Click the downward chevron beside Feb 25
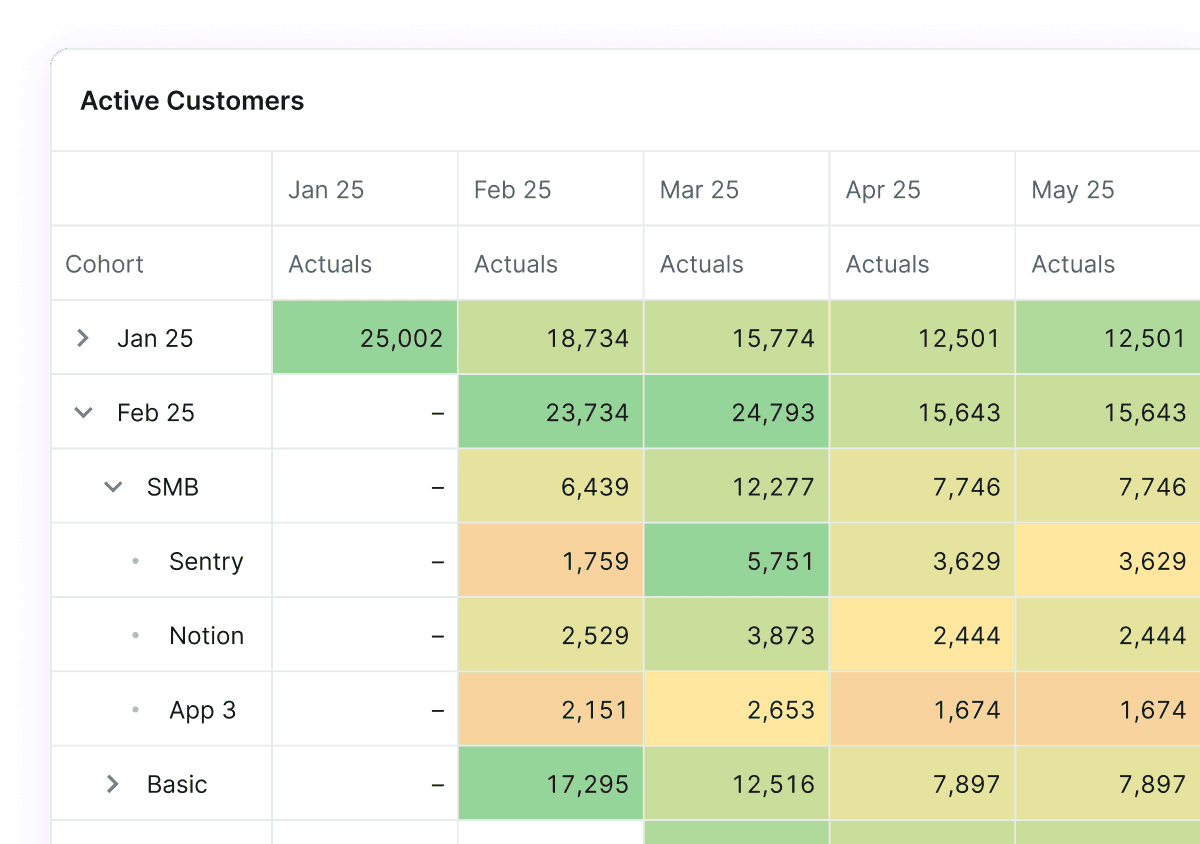The image size is (1200, 844). coord(83,411)
